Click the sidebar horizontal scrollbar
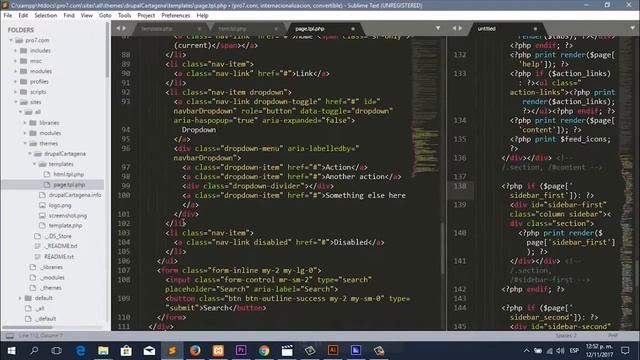 pos(28,327)
